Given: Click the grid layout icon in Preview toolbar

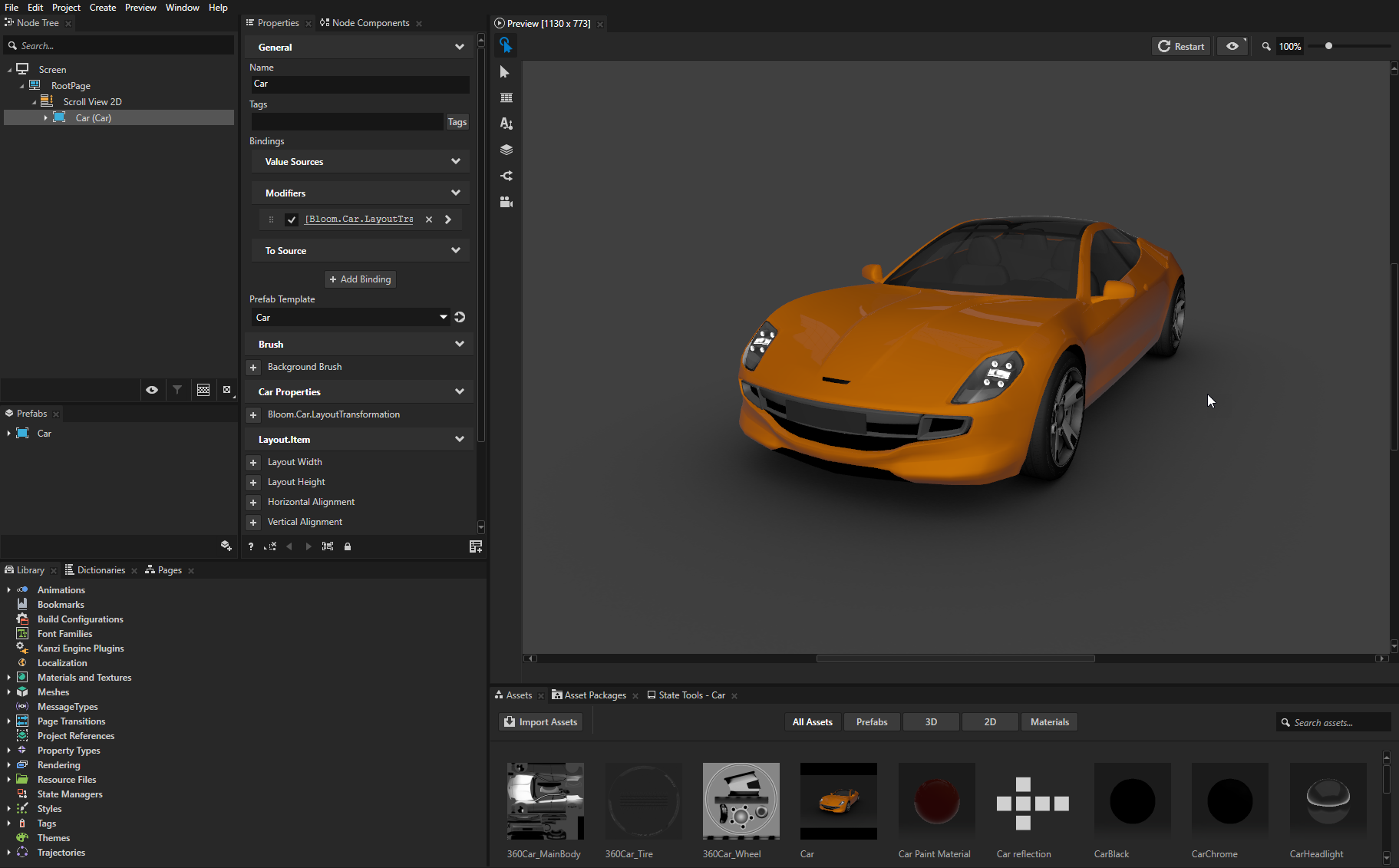Looking at the screenshot, I should [x=506, y=97].
